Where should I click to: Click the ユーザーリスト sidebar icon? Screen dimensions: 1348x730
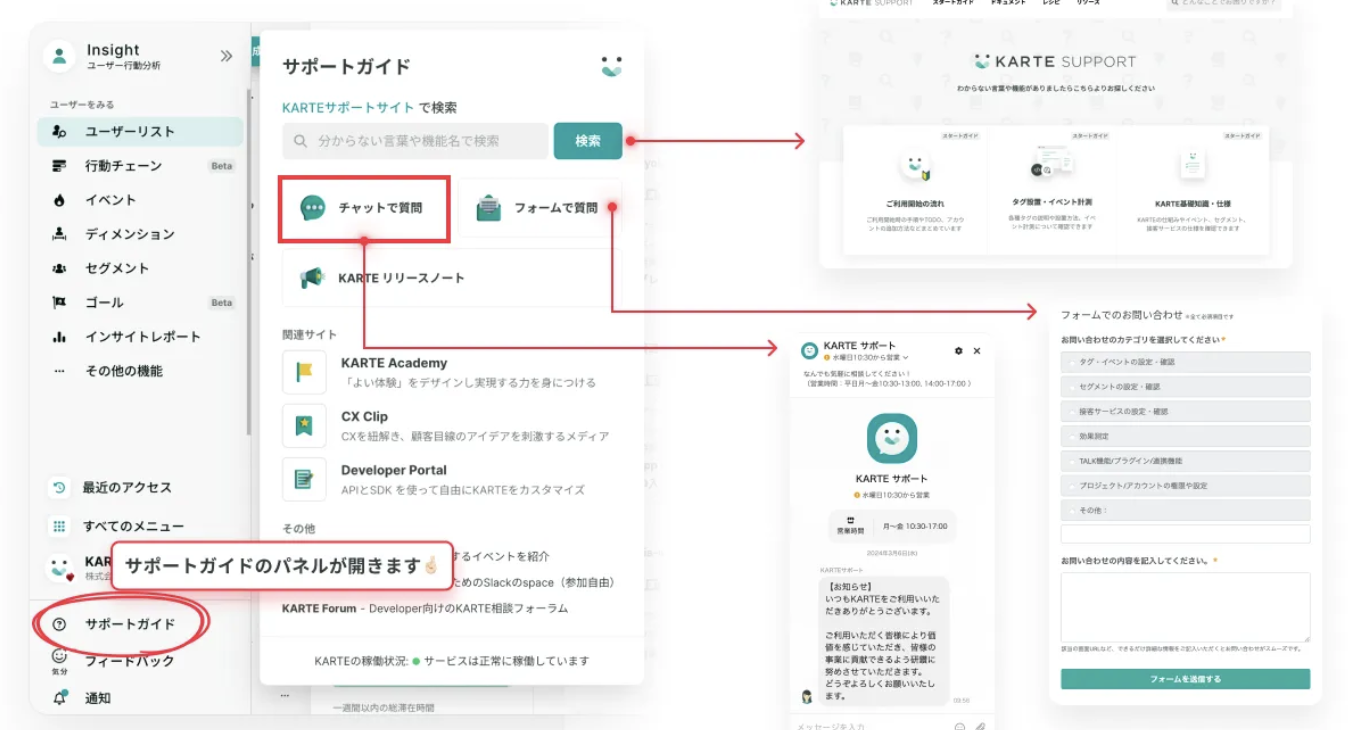coord(60,131)
